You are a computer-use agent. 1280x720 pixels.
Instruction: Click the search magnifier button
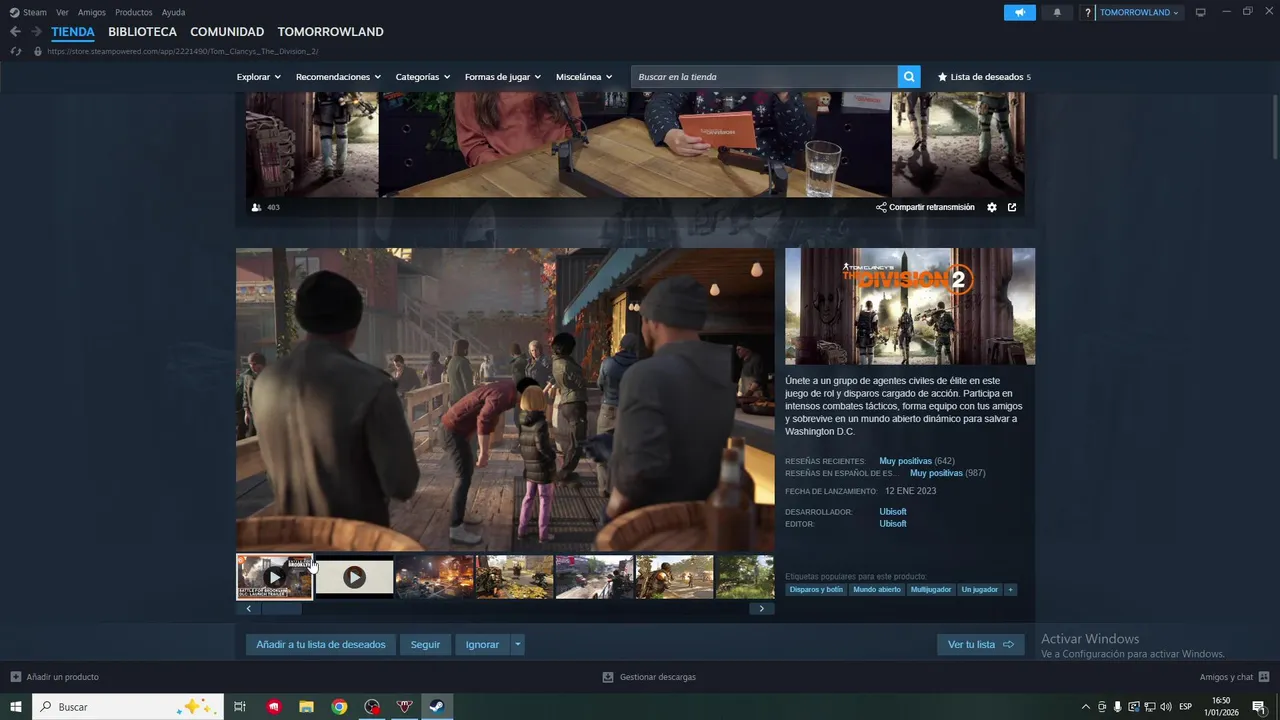[909, 77]
